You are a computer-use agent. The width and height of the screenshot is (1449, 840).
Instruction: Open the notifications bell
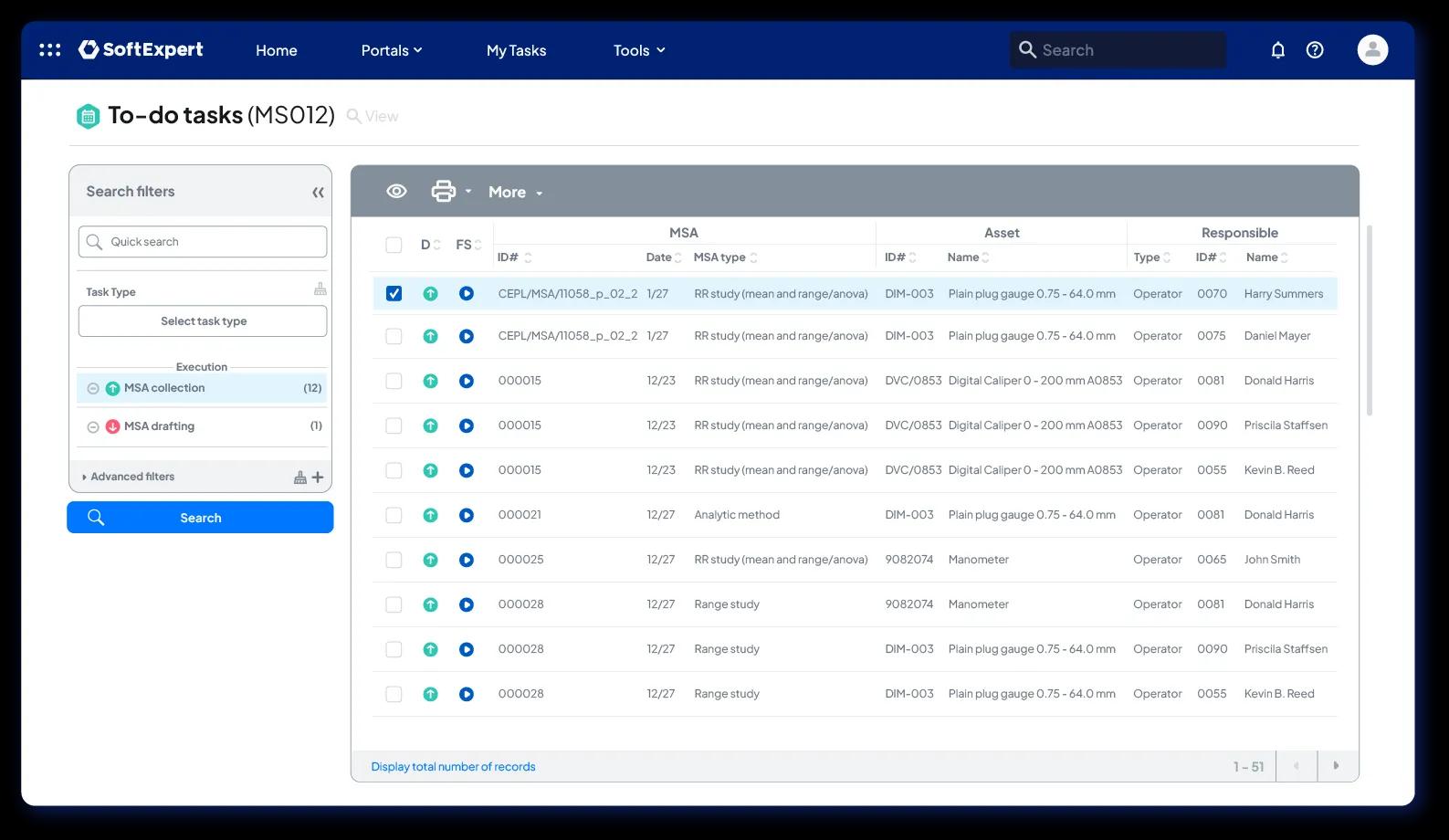pyautogui.click(x=1277, y=50)
